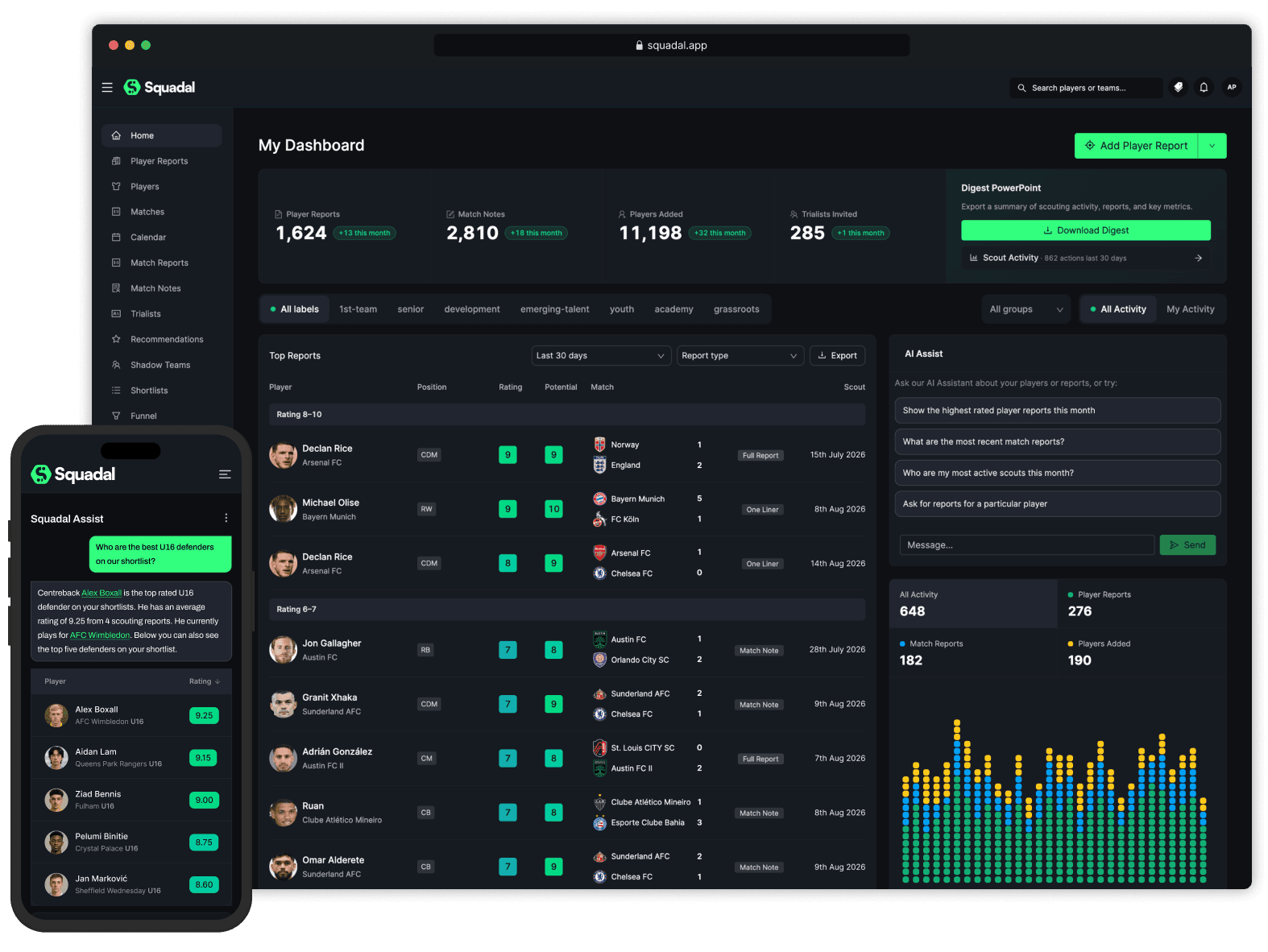Screen dimensions: 1268x952
Task: Open the AP user avatar menu
Action: point(1231,87)
